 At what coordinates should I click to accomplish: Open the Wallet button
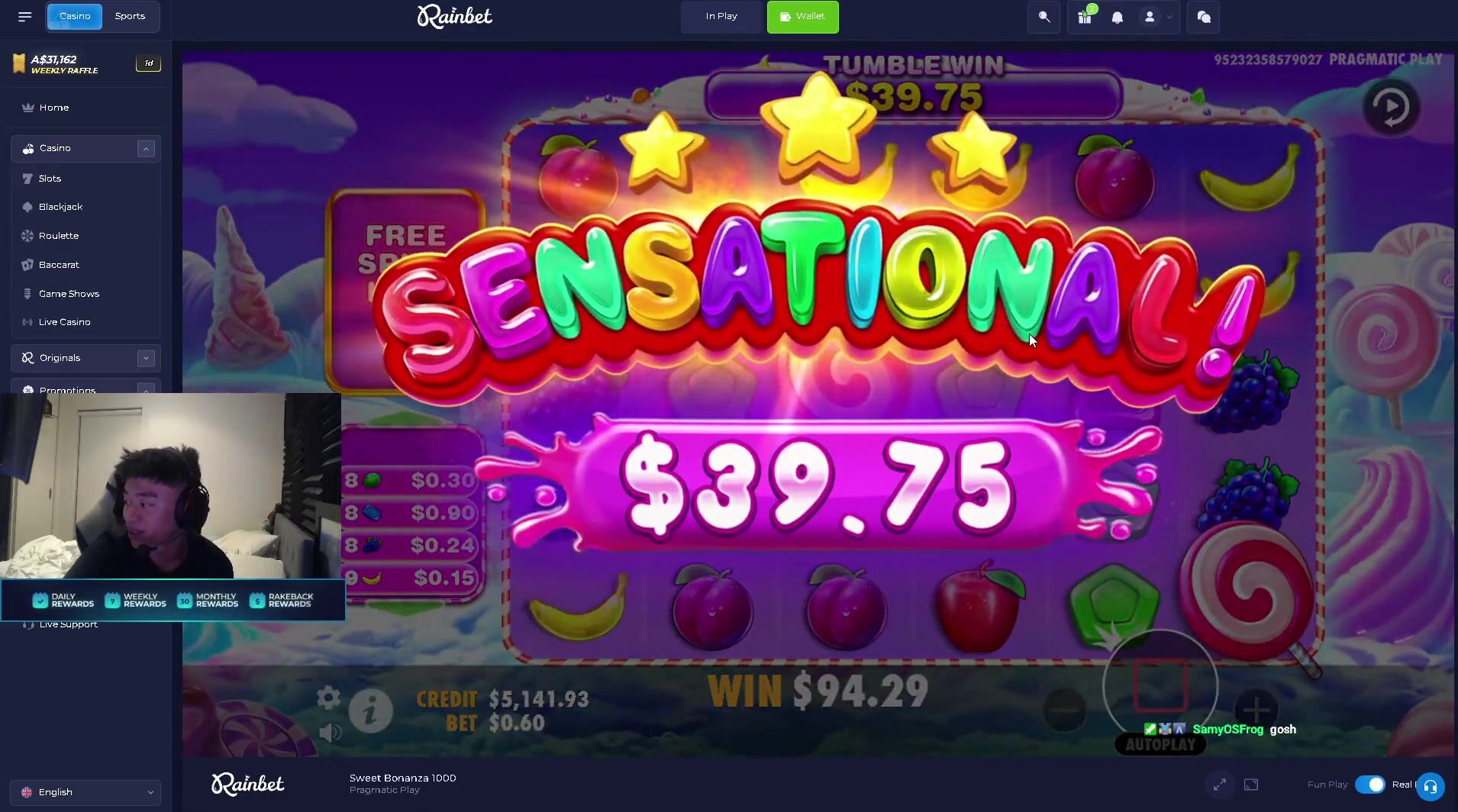802,17
